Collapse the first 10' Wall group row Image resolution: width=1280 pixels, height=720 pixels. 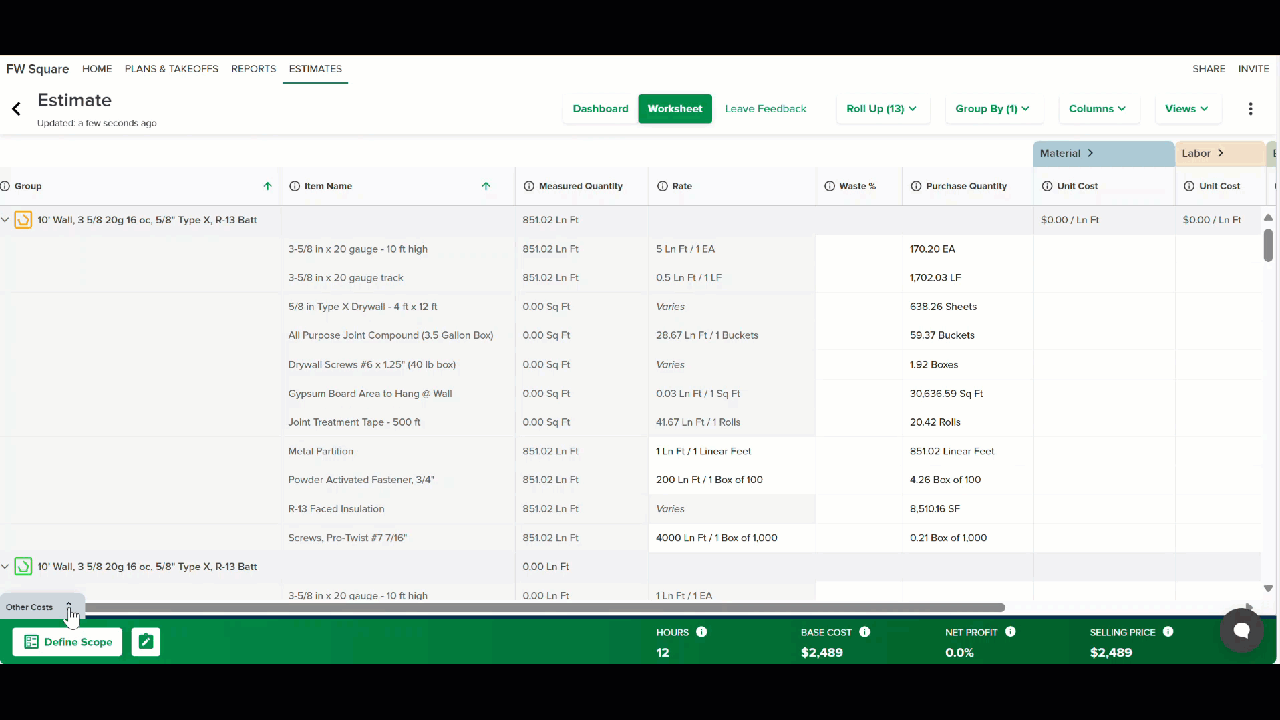coord(5,219)
